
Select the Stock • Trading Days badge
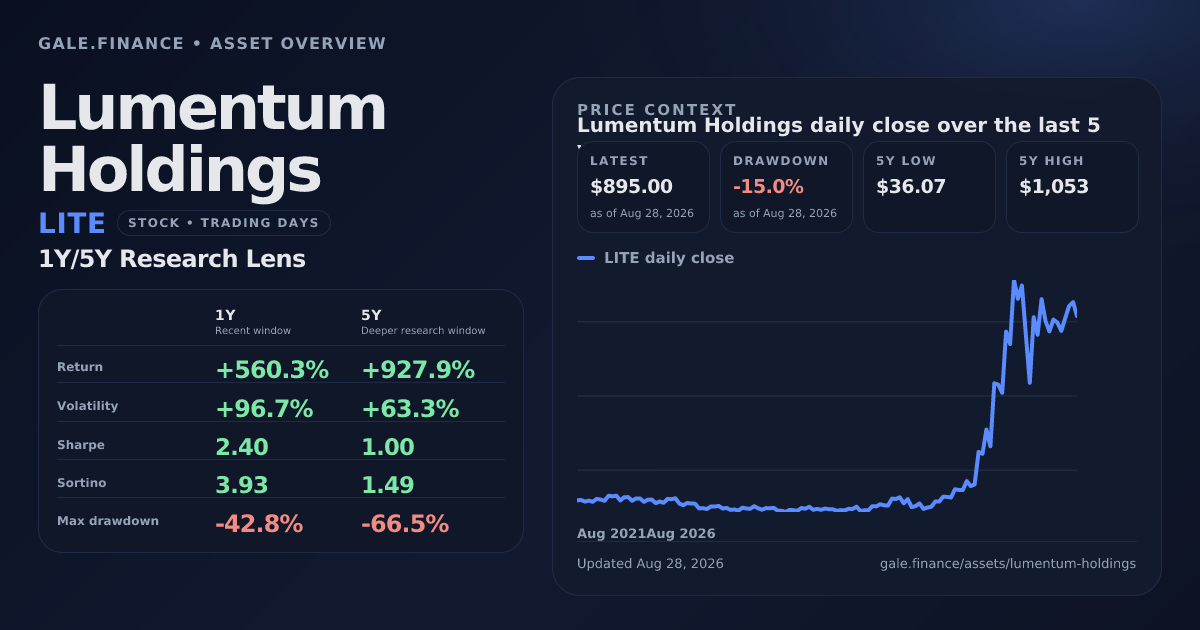coord(223,223)
